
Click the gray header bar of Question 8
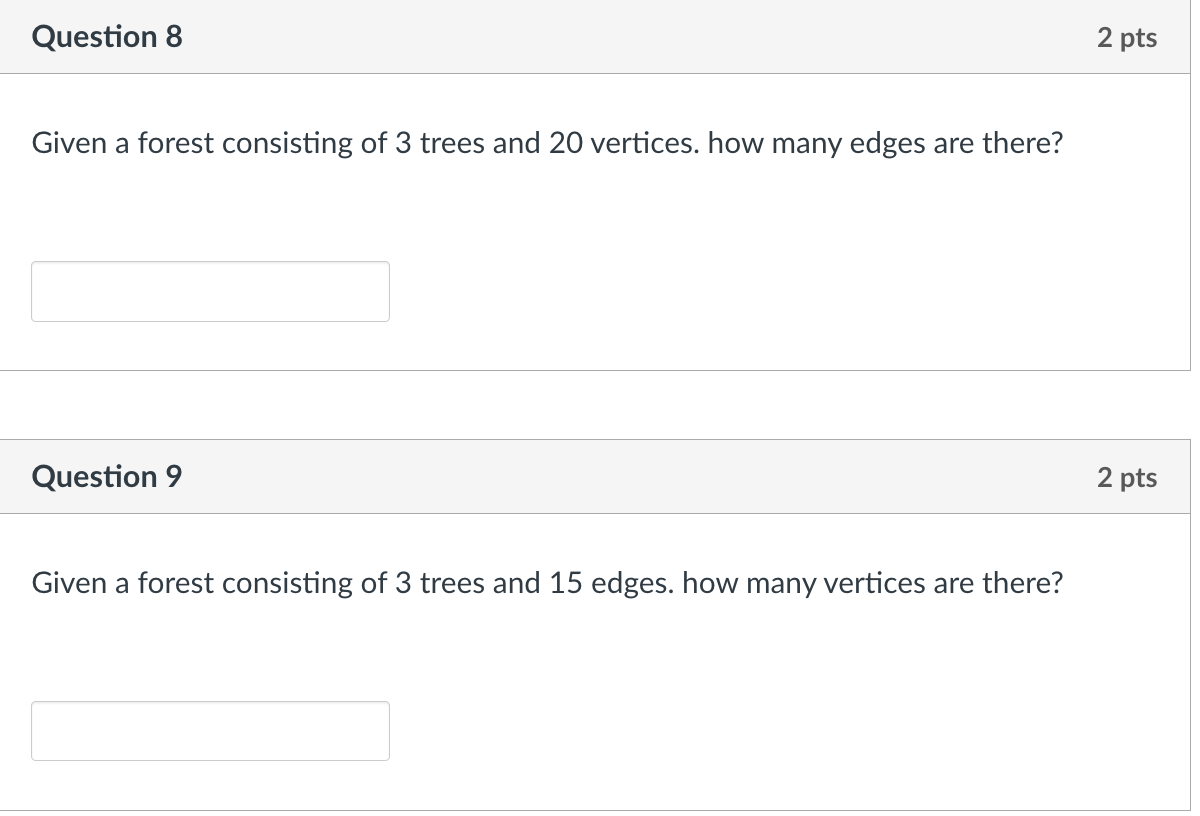(600, 36)
